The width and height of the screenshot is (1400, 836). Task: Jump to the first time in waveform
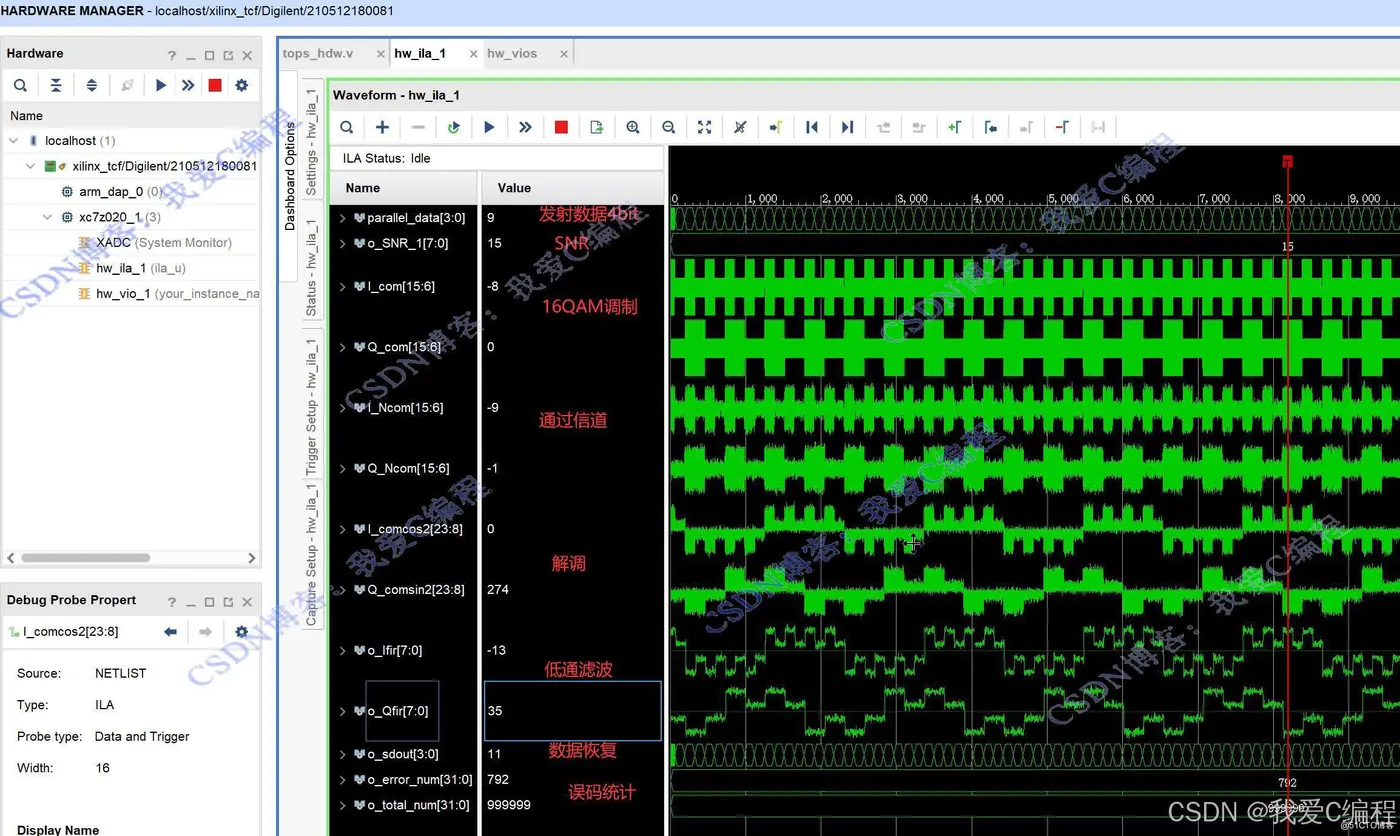(x=812, y=127)
